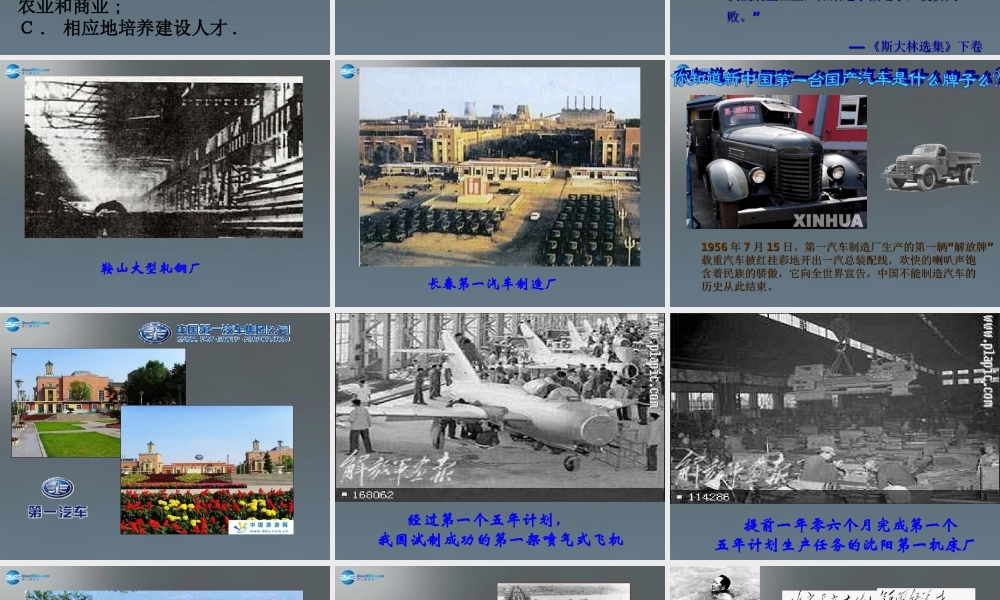The width and height of the screenshot is (1000, 600).
Task: Click the title asking about first domestic car
Action: 836,78
